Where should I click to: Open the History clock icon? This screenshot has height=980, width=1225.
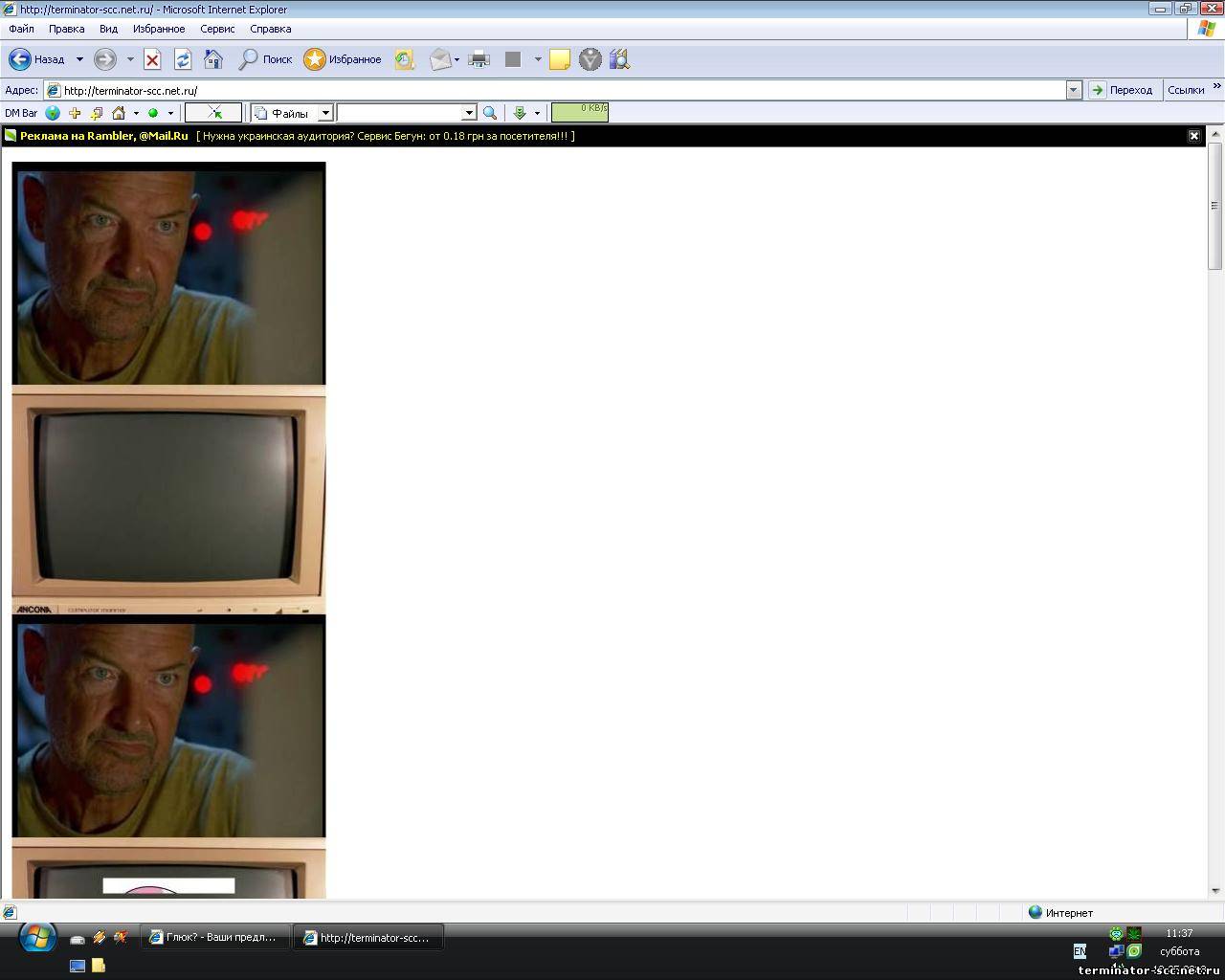point(405,59)
